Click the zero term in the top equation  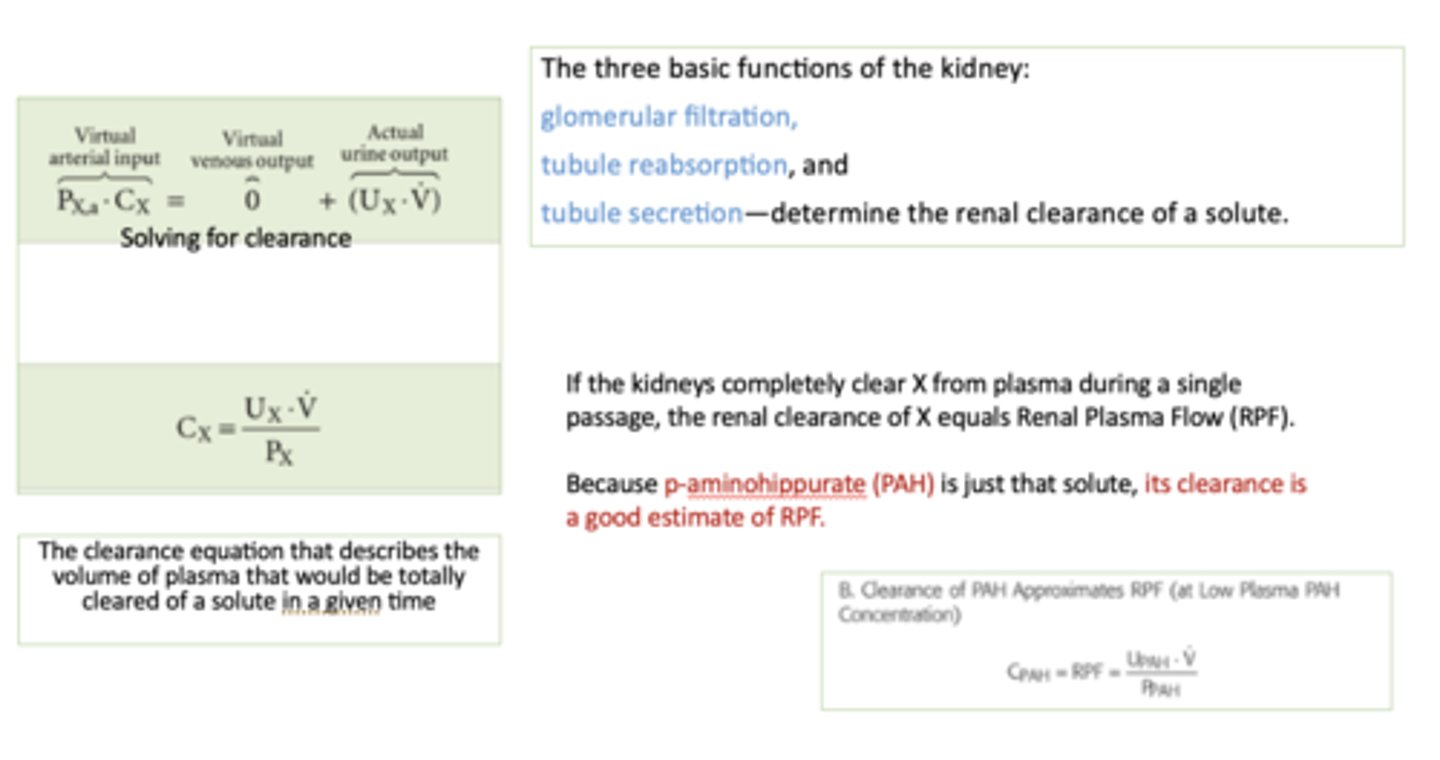253,200
